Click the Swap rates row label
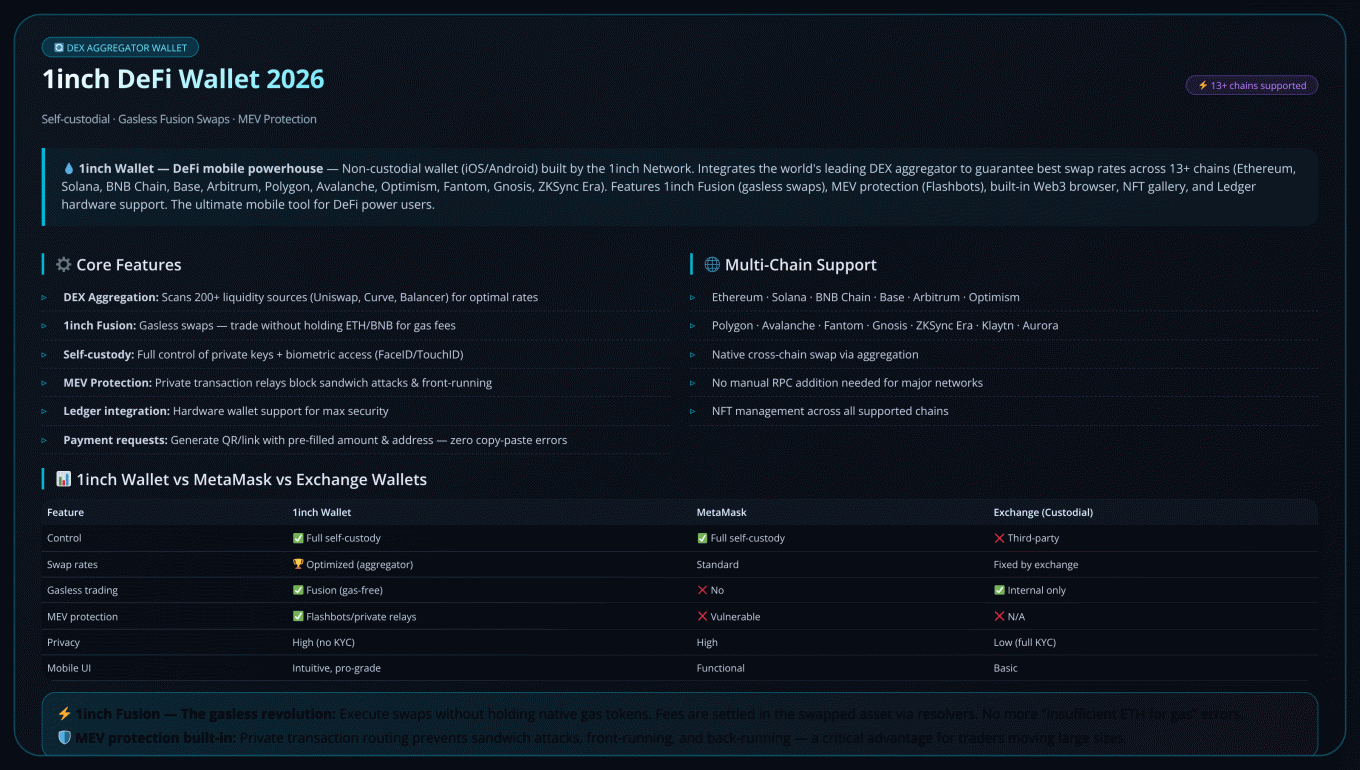This screenshot has height=770, width=1360. click(72, 565)
